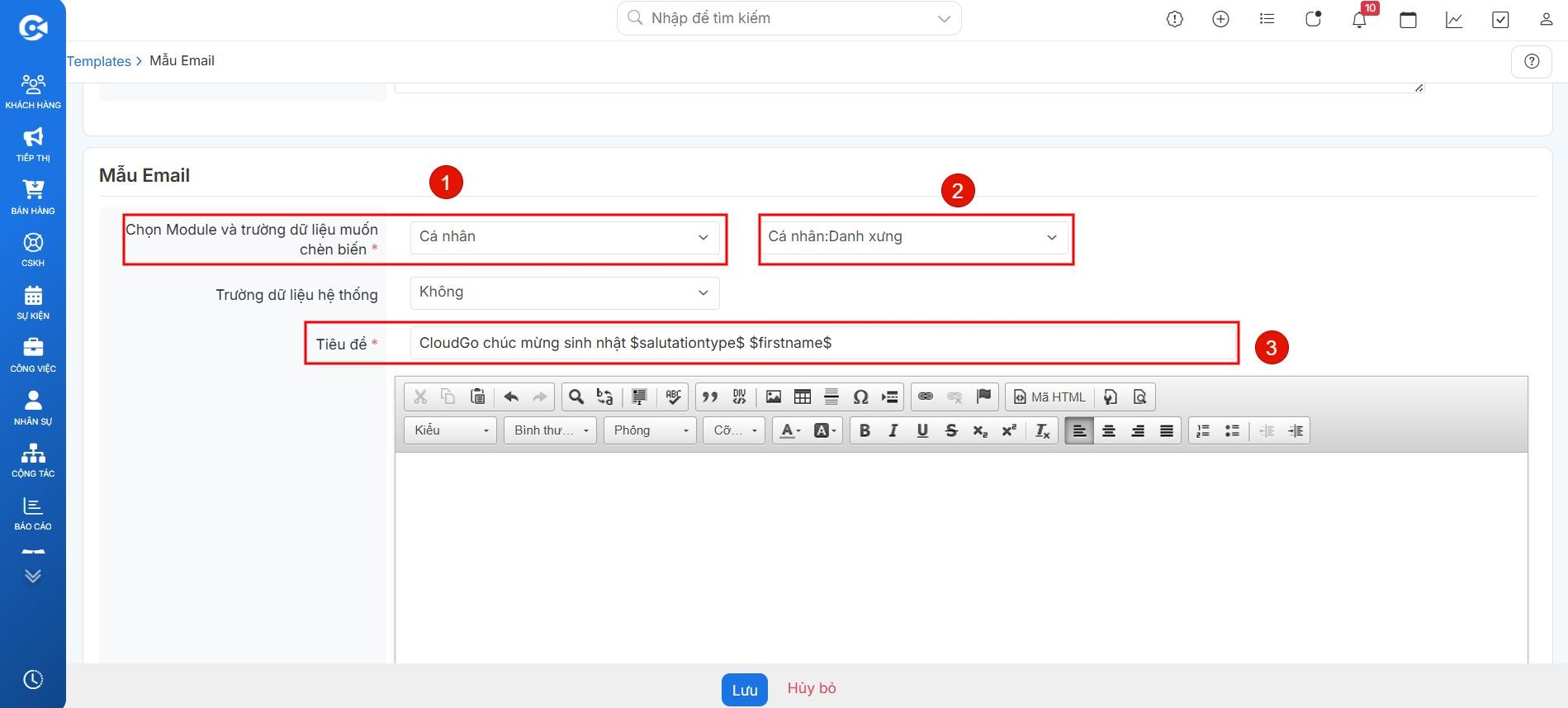The height and width of the screenshot is (708, 1568).
Task: Open the Bình thường format dropdown
Action: [x=550, y=430]
